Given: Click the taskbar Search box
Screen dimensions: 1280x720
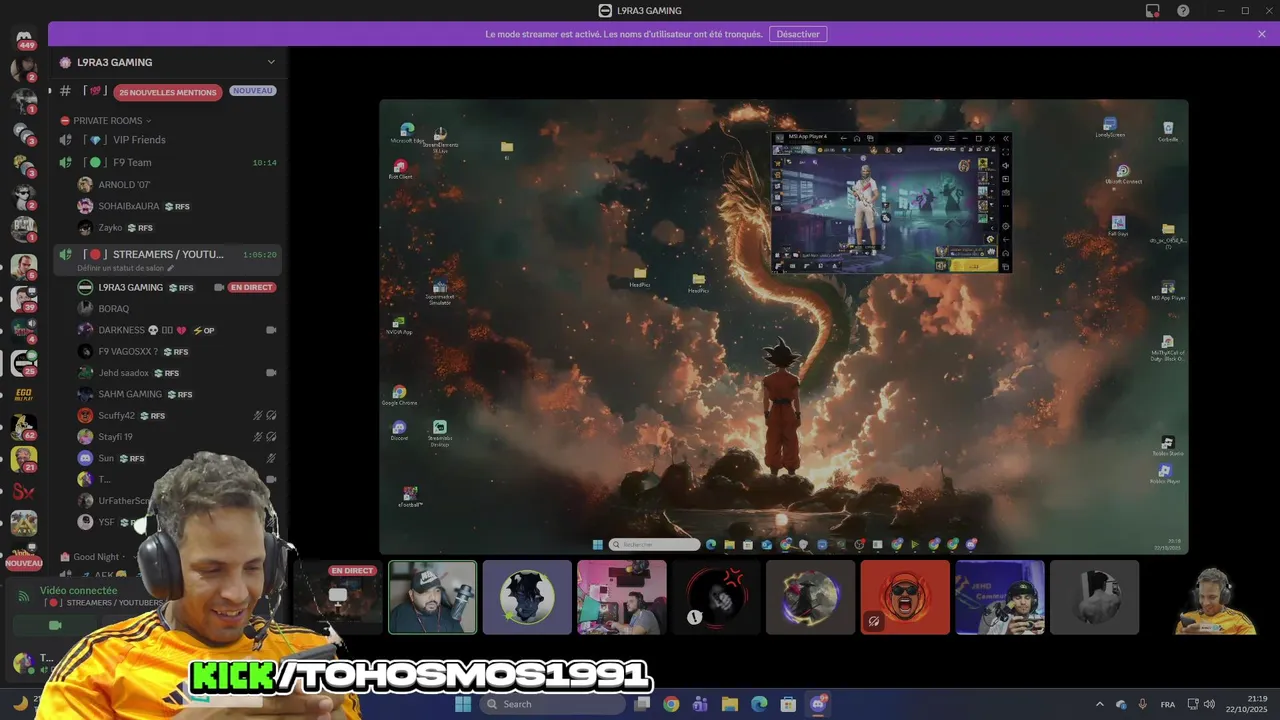Looking at the screenshot, I should 552,704.
